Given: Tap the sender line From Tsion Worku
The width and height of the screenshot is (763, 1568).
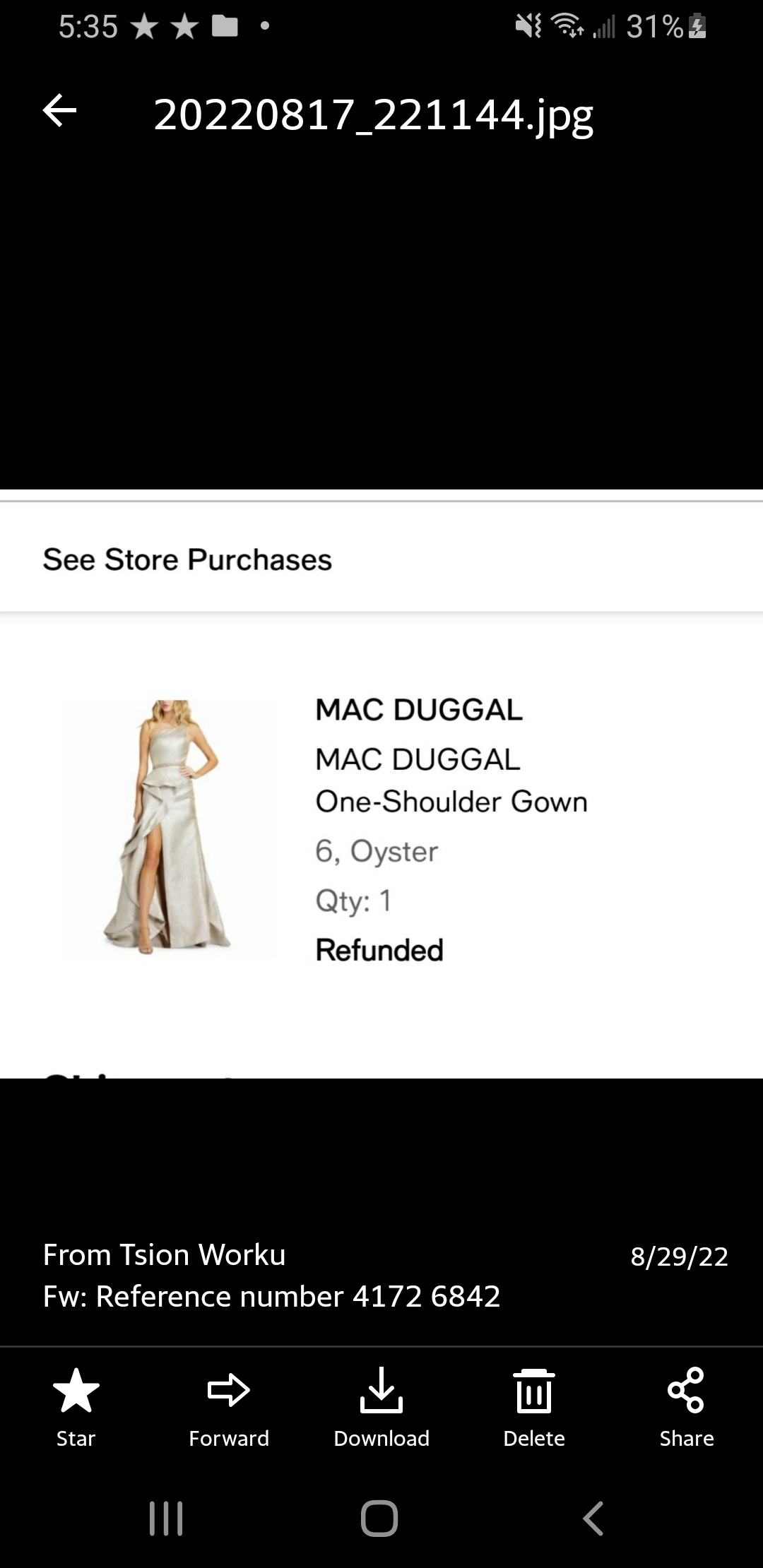Looking at the screenshot, I should [165, 1255].
